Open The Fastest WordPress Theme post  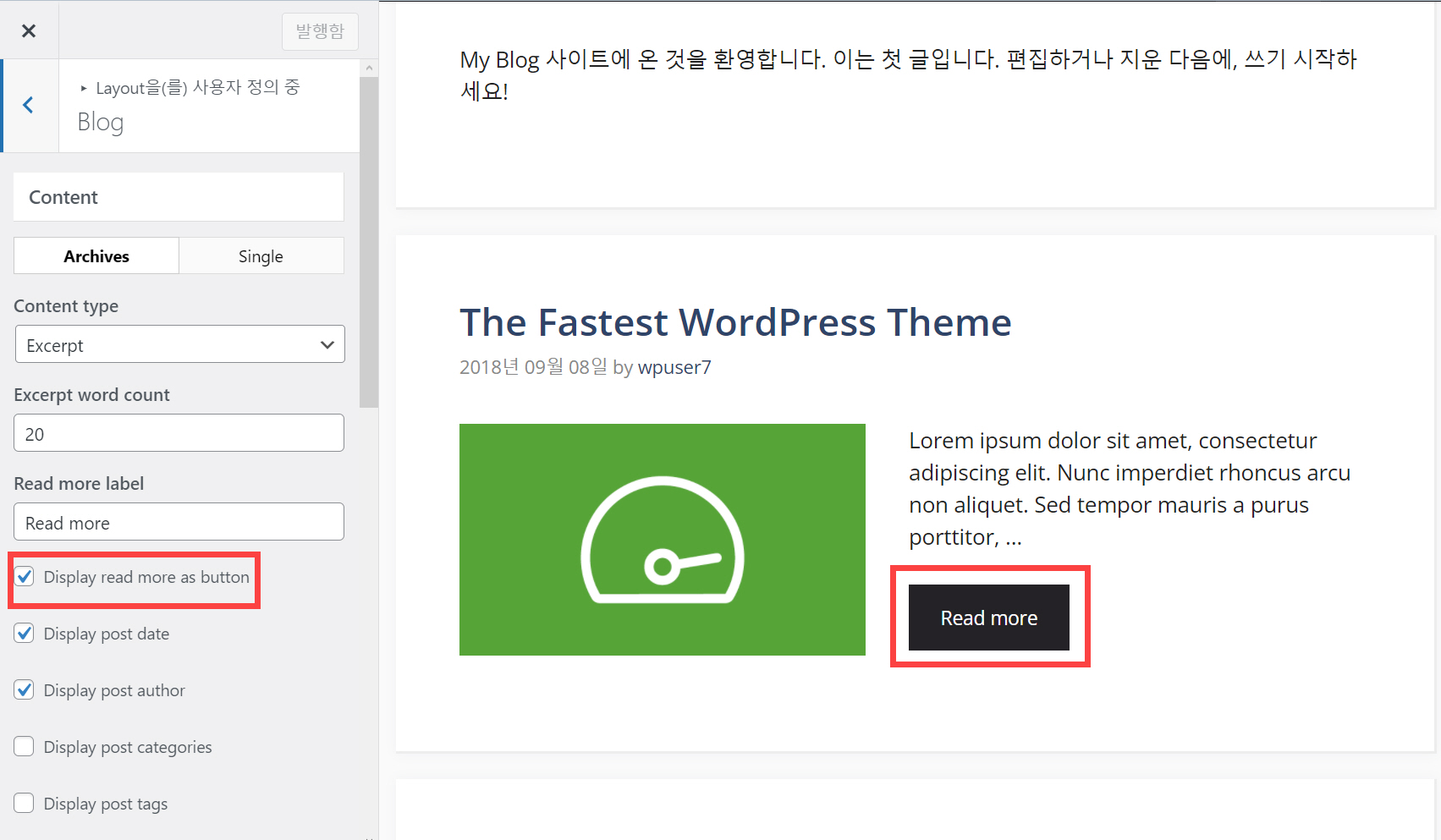pos(735,322)
